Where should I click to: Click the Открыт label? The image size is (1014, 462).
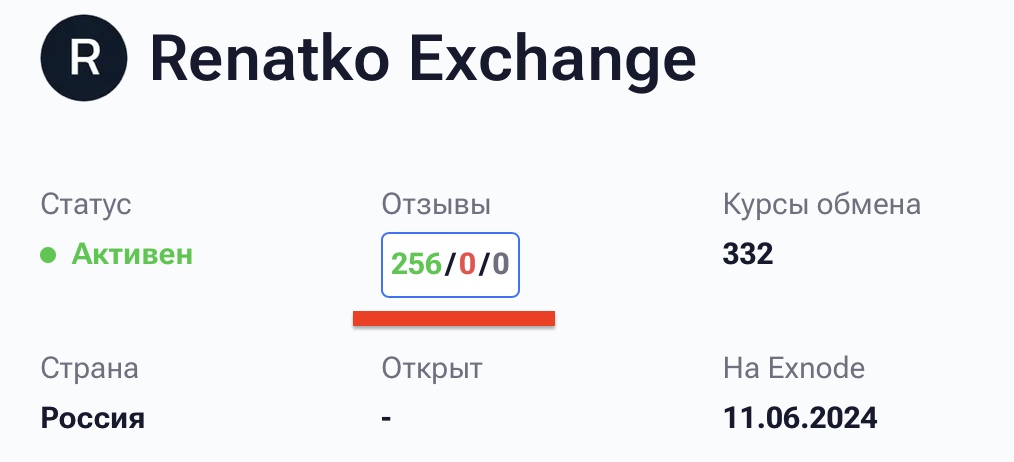click(432, 368)
